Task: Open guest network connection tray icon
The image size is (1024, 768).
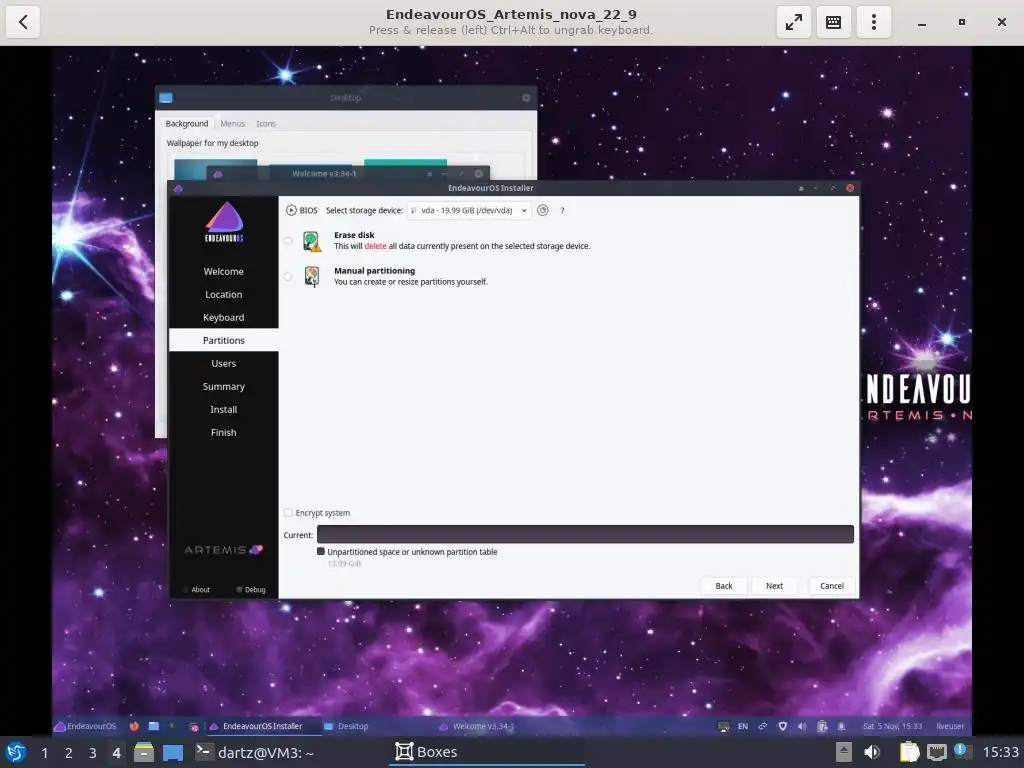Action: click(762, 726)
